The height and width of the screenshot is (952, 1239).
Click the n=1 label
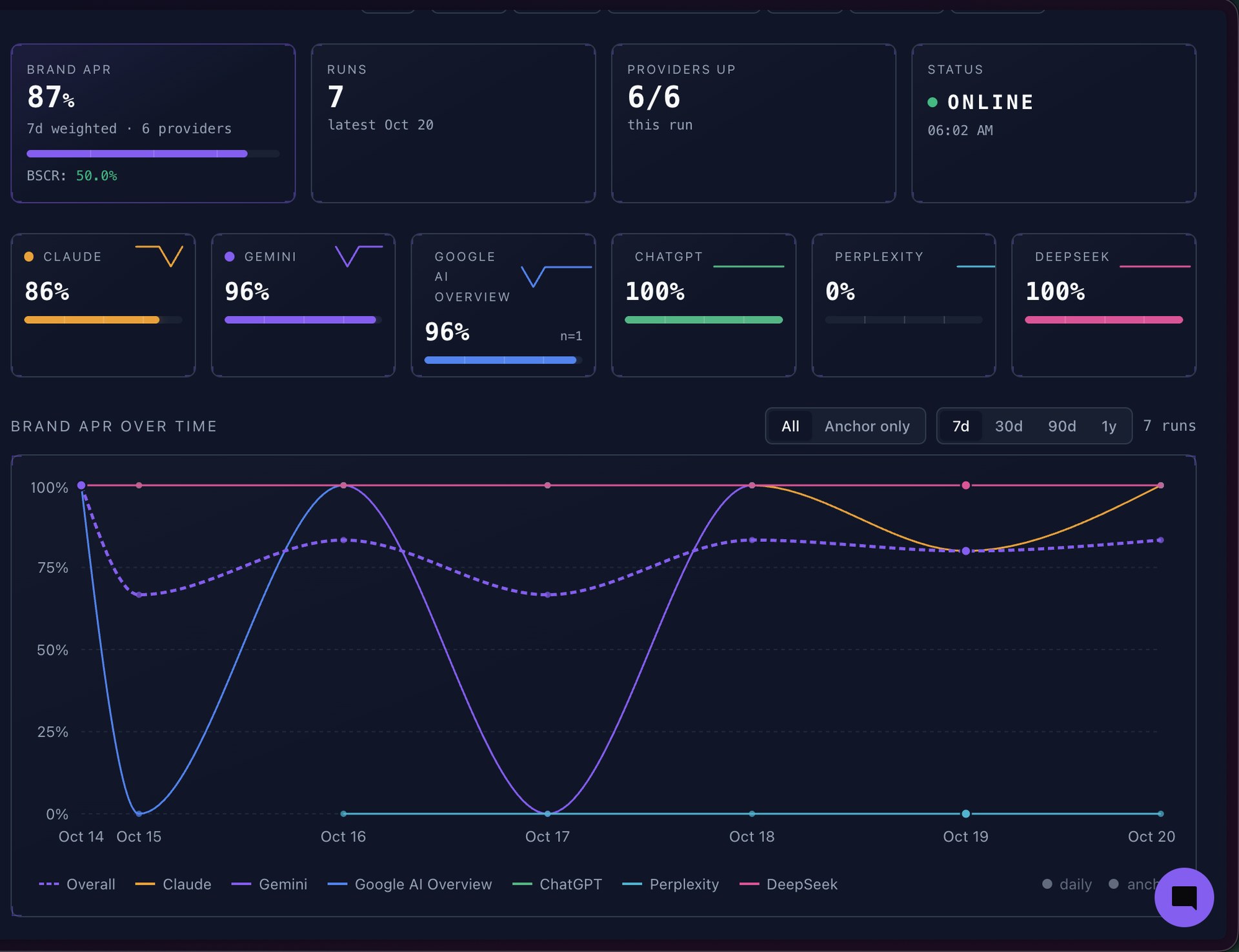[x=571, y=336]
